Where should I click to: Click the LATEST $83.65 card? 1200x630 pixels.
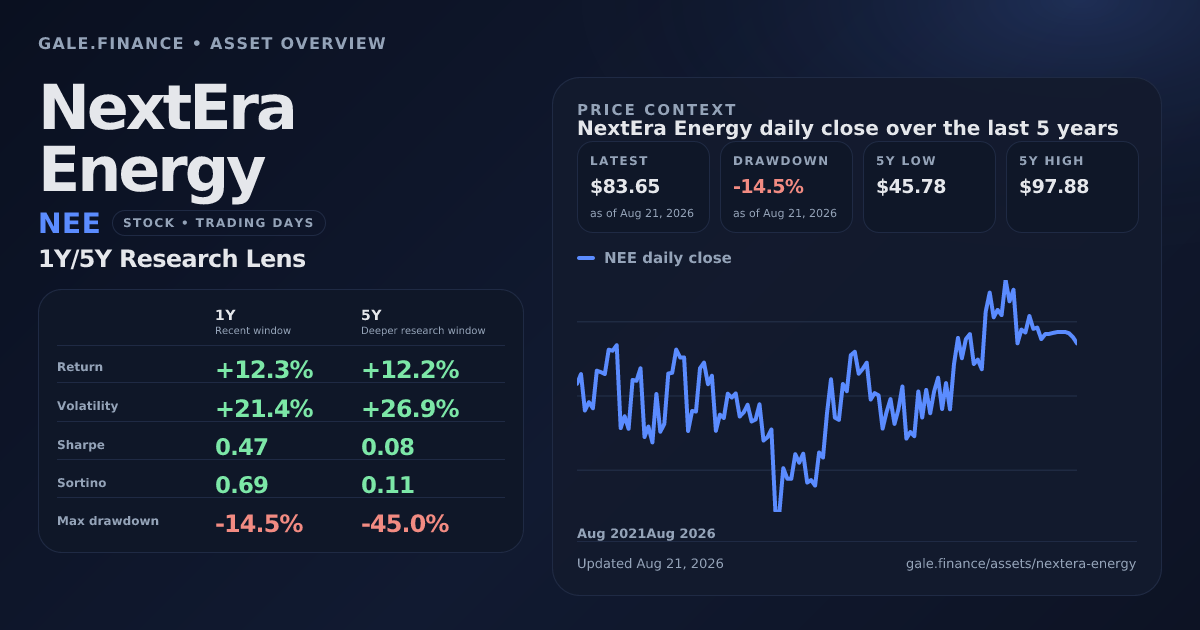pyautogui.click(x=643, y=187)
